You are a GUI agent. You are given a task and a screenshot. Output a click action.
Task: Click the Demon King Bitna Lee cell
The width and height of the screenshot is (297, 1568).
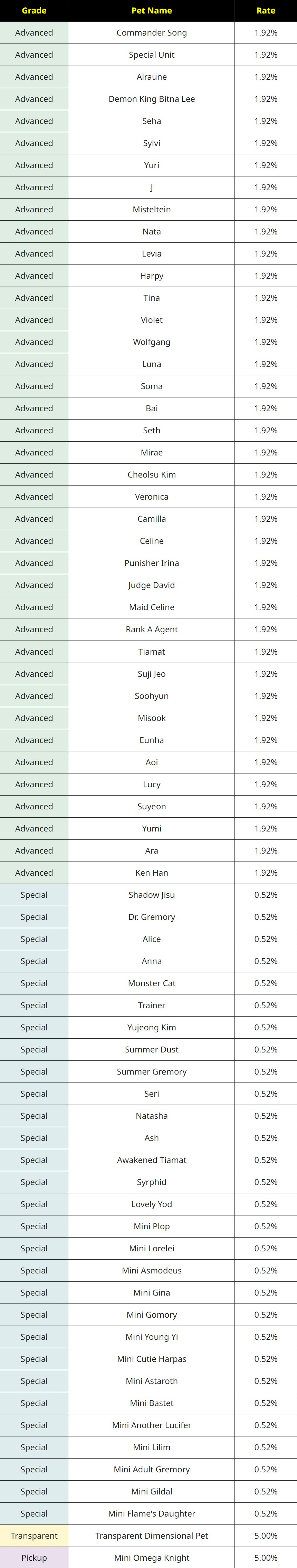(152, 99)
